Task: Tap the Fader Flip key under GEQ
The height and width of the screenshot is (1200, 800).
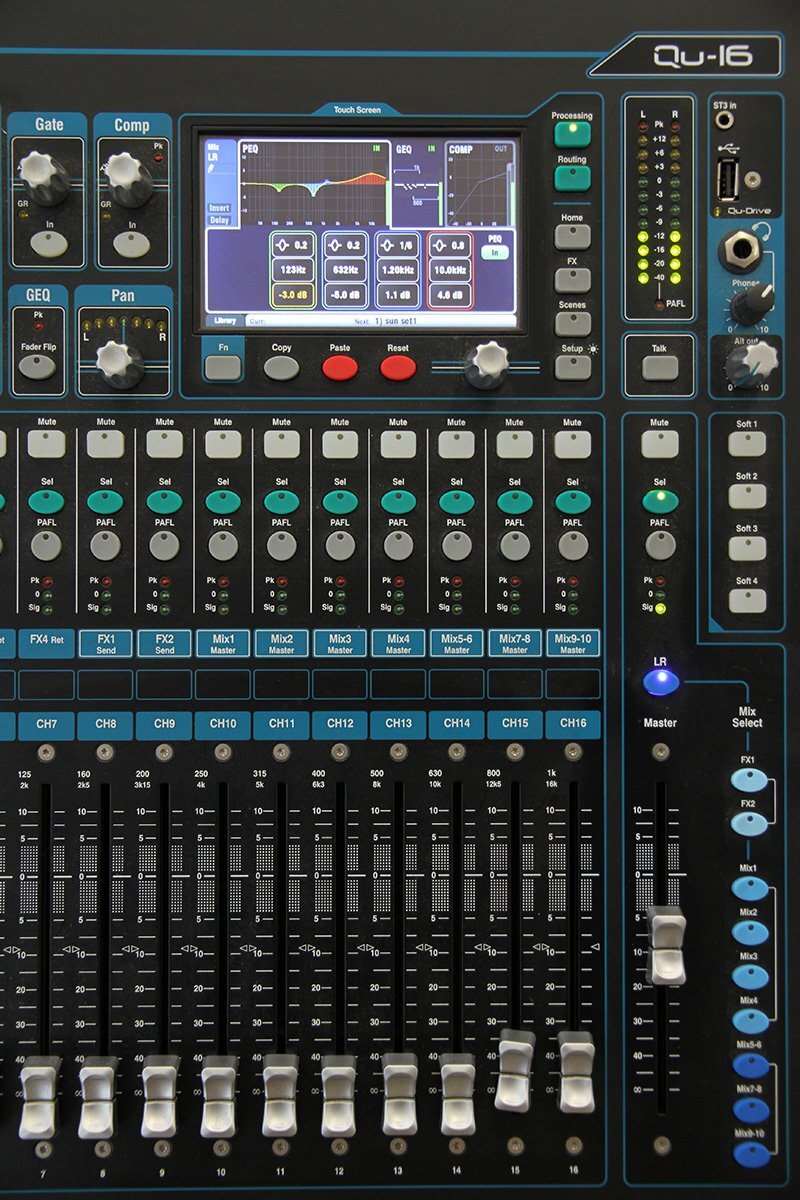Action: point(37,366)
